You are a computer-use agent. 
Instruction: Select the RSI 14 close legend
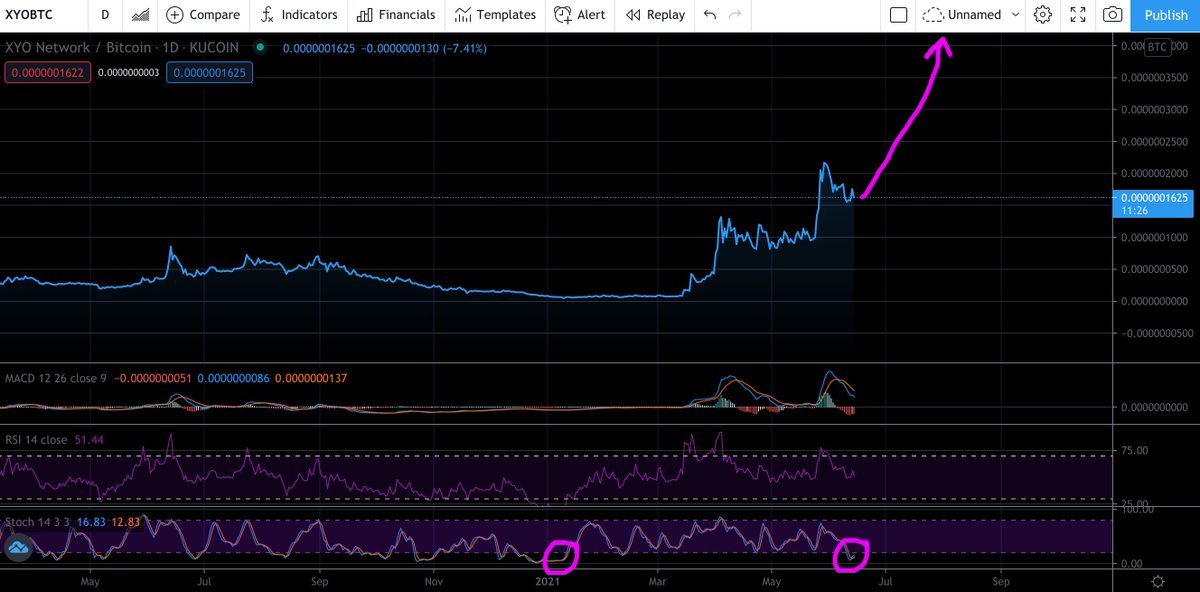click(36, 439)
